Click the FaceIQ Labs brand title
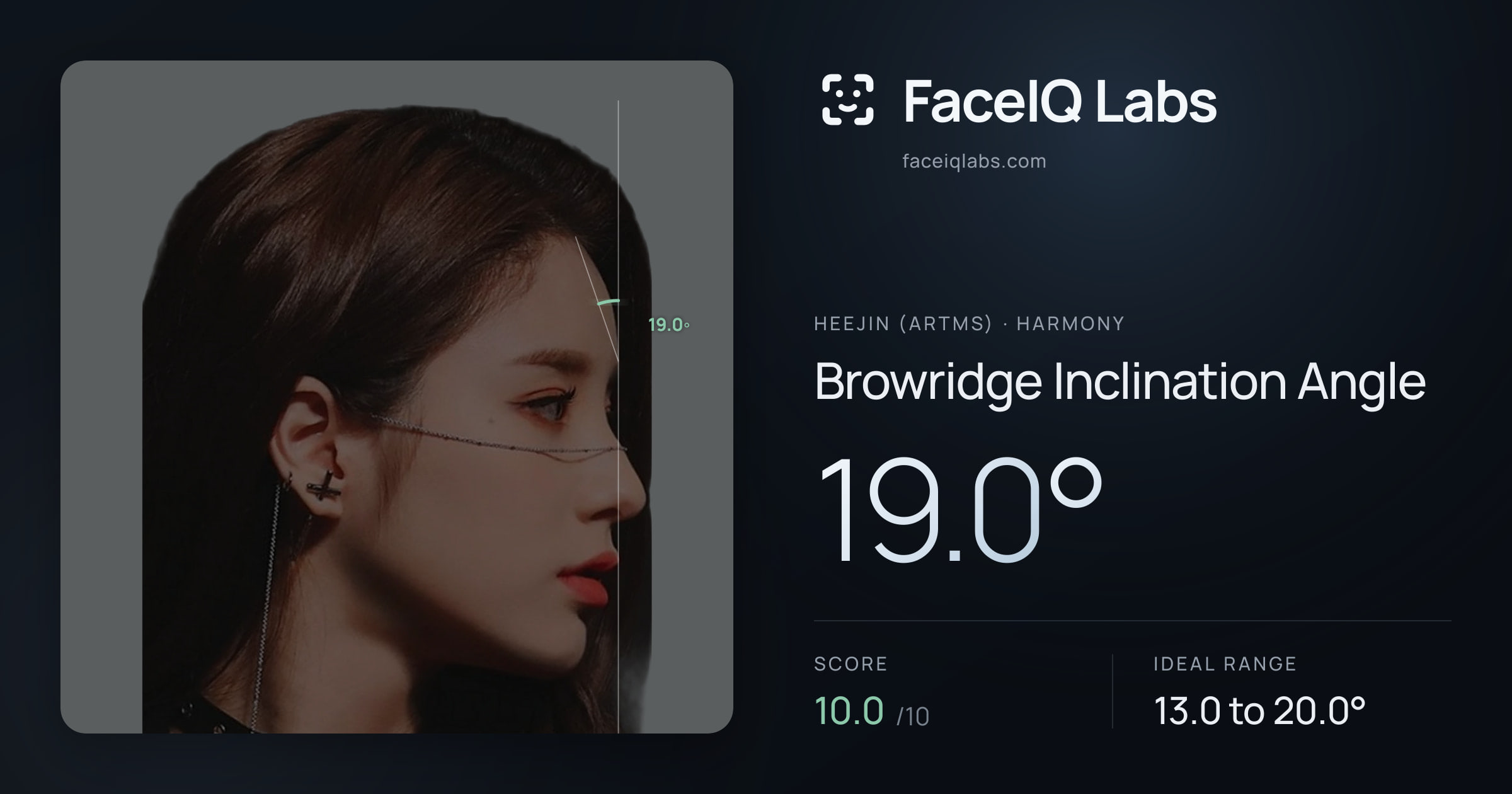The height and width of the screenshot is (794, 1512). 1060,101
